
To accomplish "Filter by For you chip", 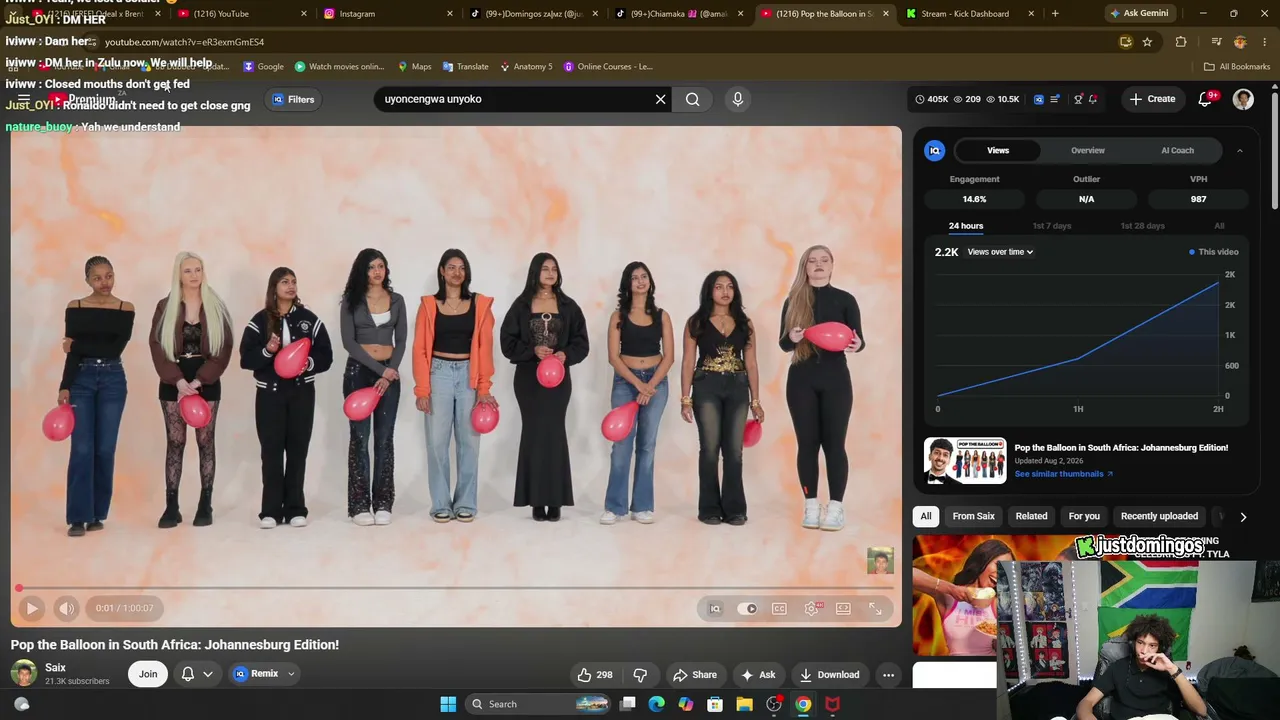I will (x=1084, y=516).
